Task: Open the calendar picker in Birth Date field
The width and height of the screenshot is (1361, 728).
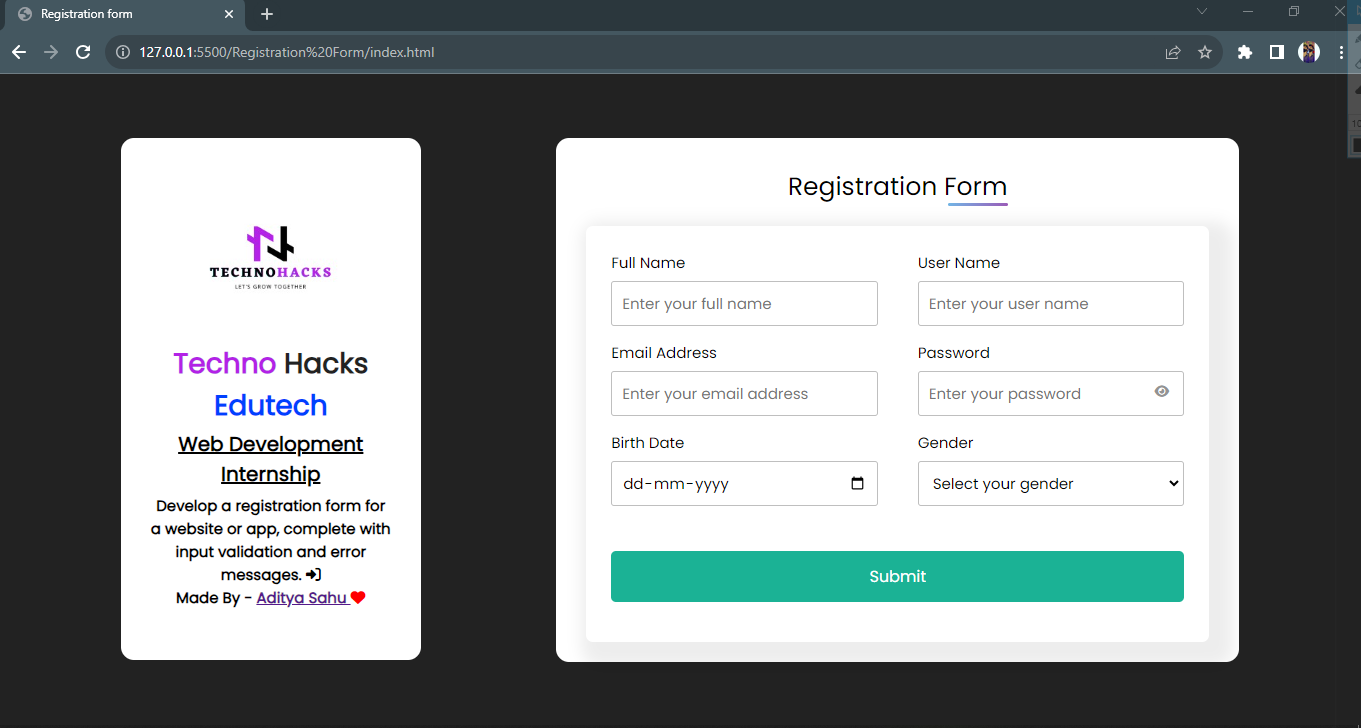Action: pos(857,483)
